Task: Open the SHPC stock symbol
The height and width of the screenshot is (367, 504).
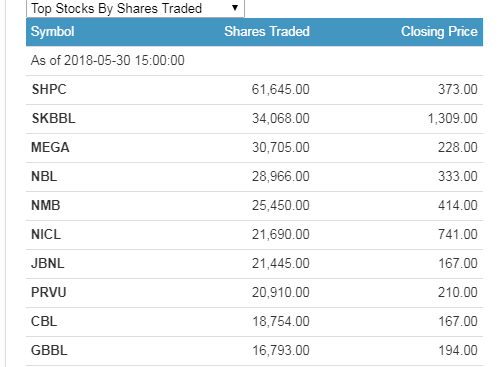Action: [x=49, y=89]
